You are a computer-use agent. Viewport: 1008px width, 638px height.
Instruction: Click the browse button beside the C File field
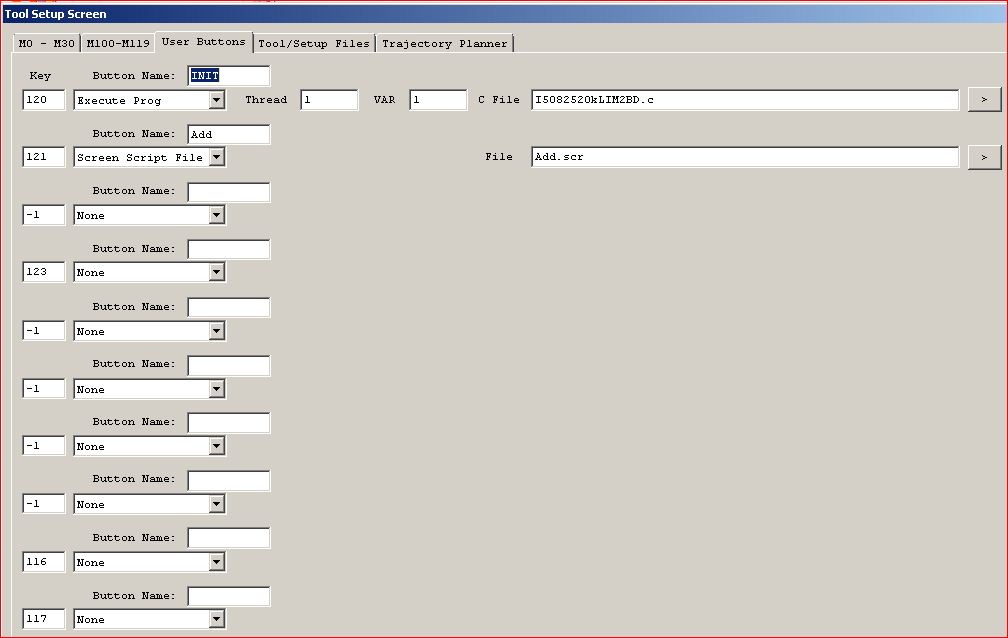984,100
